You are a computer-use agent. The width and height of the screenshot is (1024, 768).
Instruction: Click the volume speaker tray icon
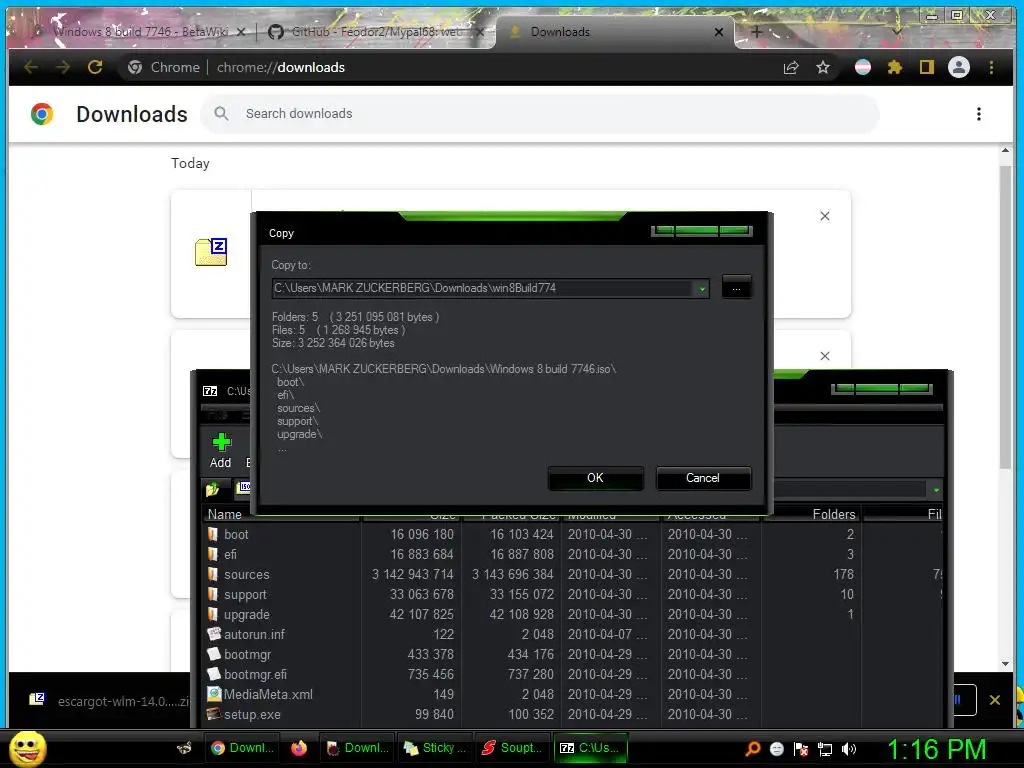pyautogui.click(x=849, y=749)
